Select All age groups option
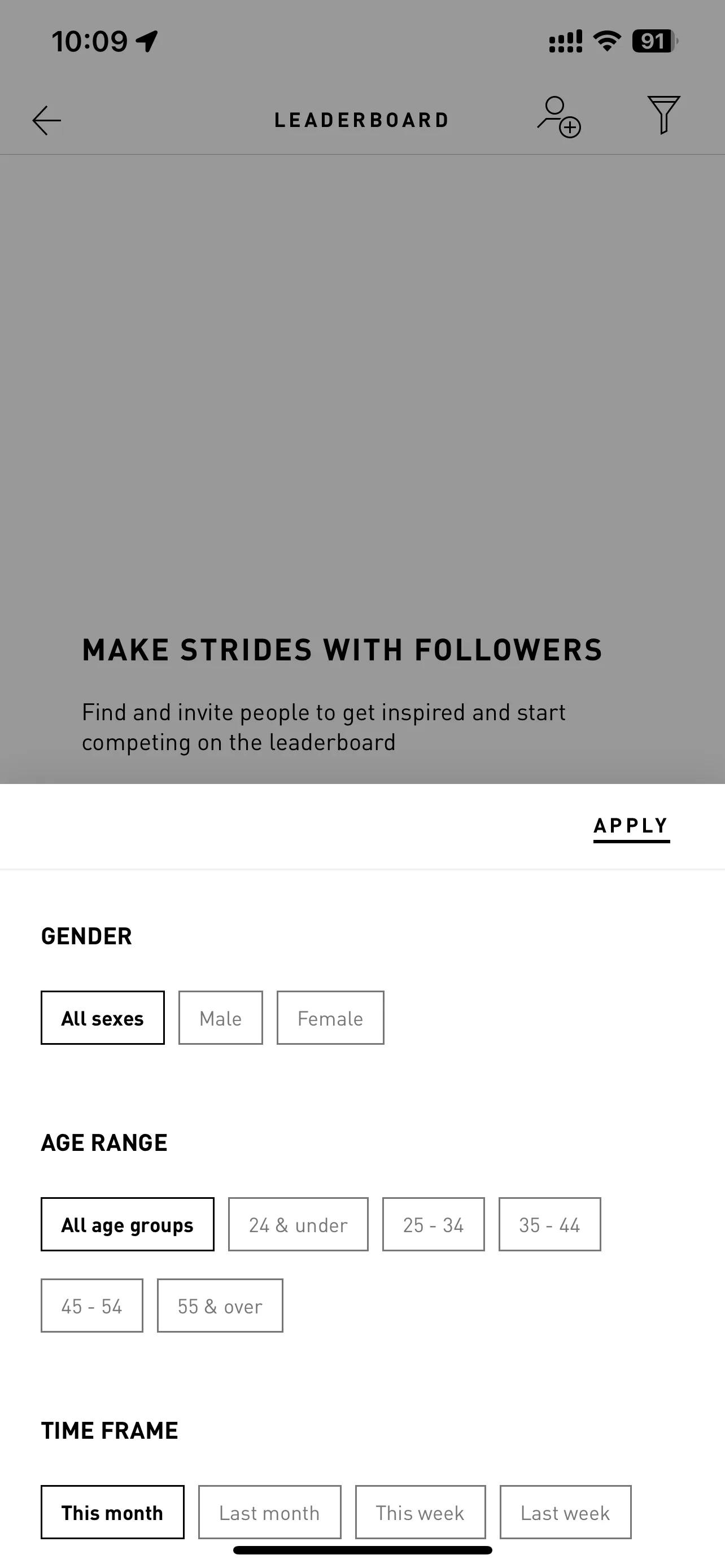This screenshot has width=725, height=1568. coord(127,1224)
